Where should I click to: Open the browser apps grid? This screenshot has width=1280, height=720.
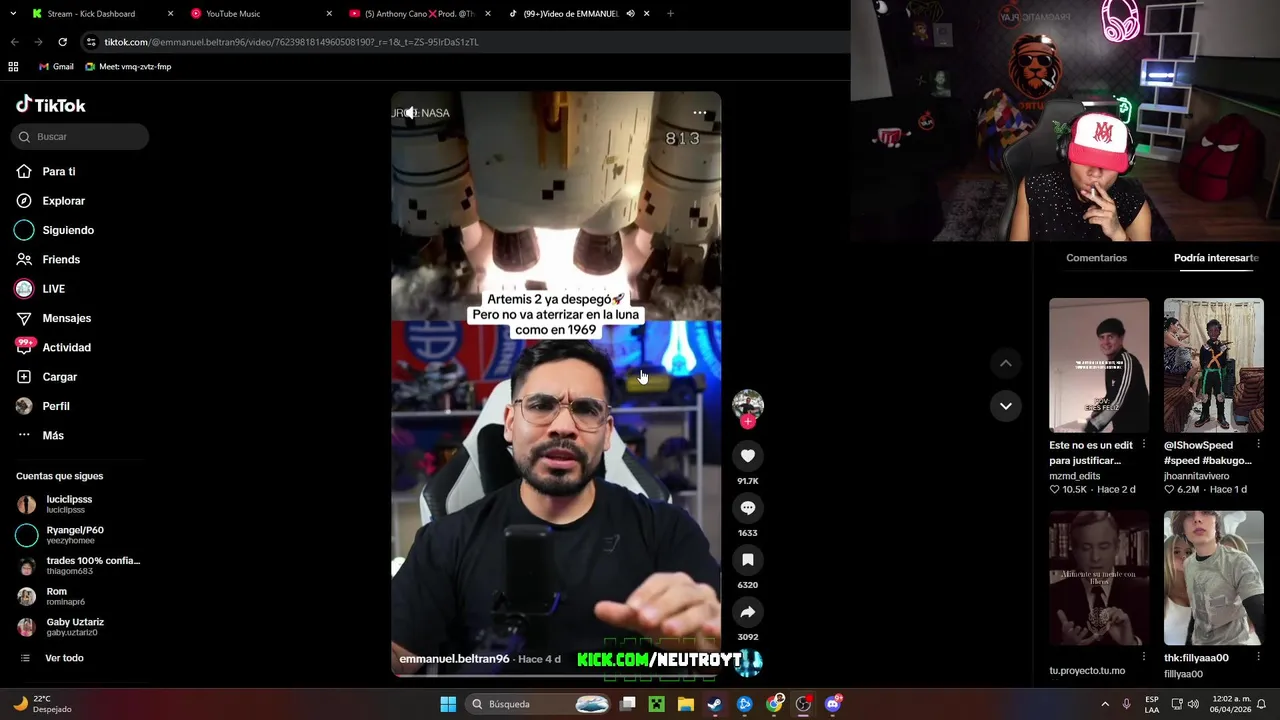(13, 67)
